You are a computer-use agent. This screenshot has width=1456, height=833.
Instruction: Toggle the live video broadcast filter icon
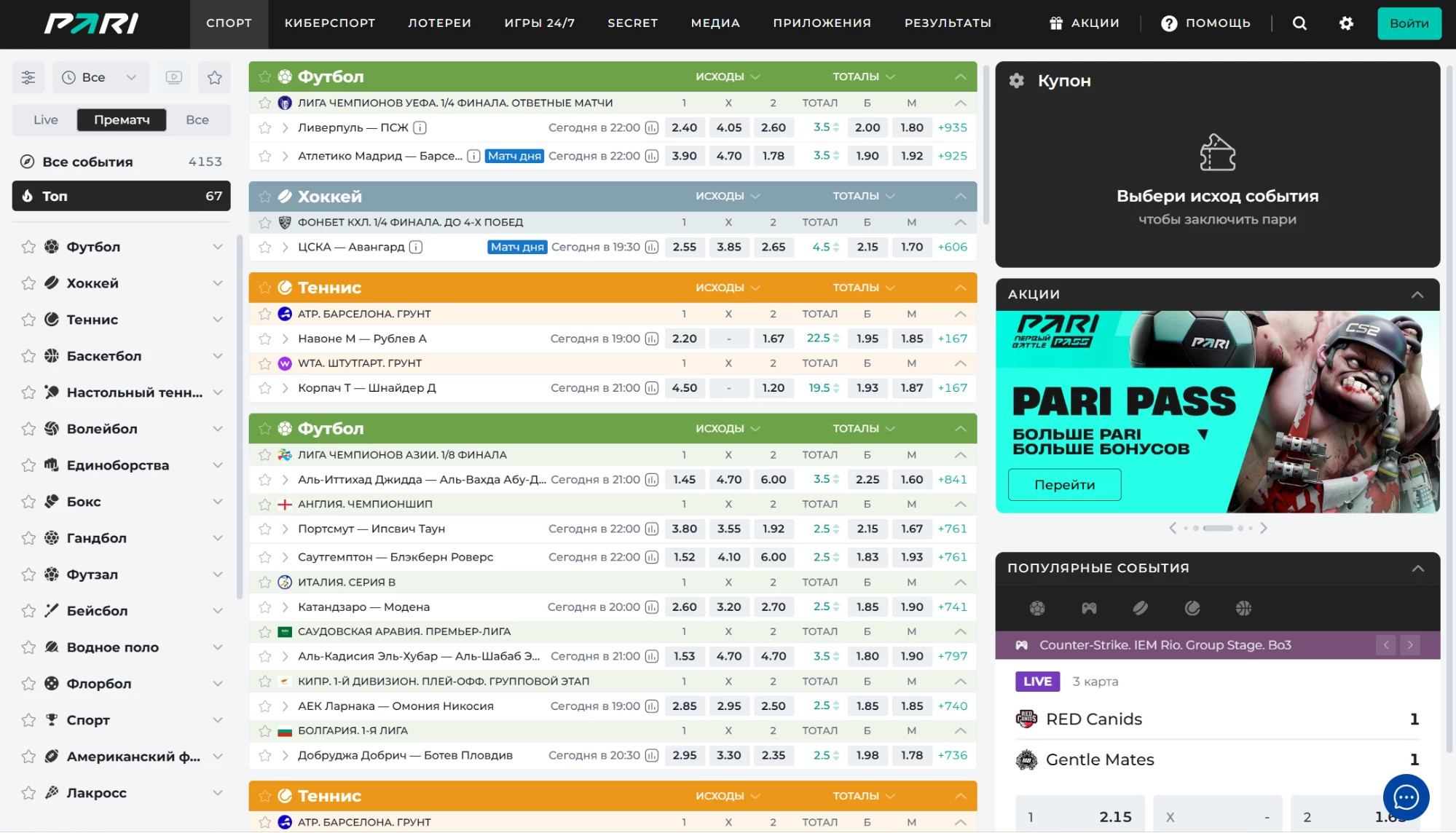click(173, 77)
